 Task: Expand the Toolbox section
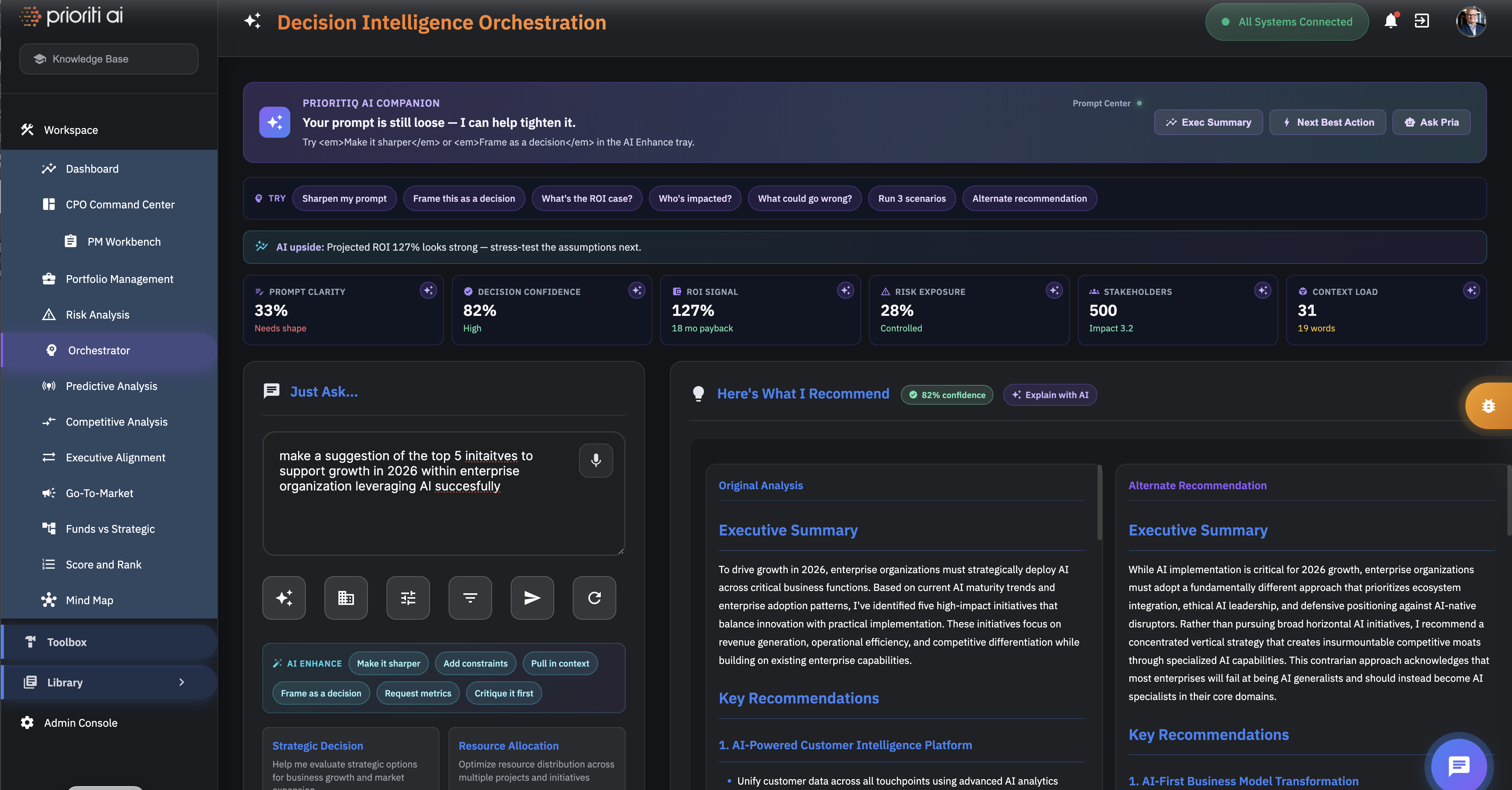pyautogui.click(x=109, y=642)
